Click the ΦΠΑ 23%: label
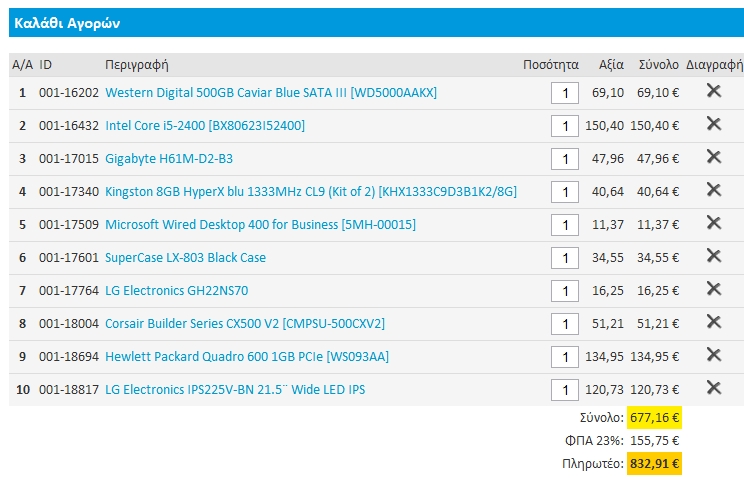Image resolution: width=744 pixels, height=478 pixels. [x=594, y=441]
